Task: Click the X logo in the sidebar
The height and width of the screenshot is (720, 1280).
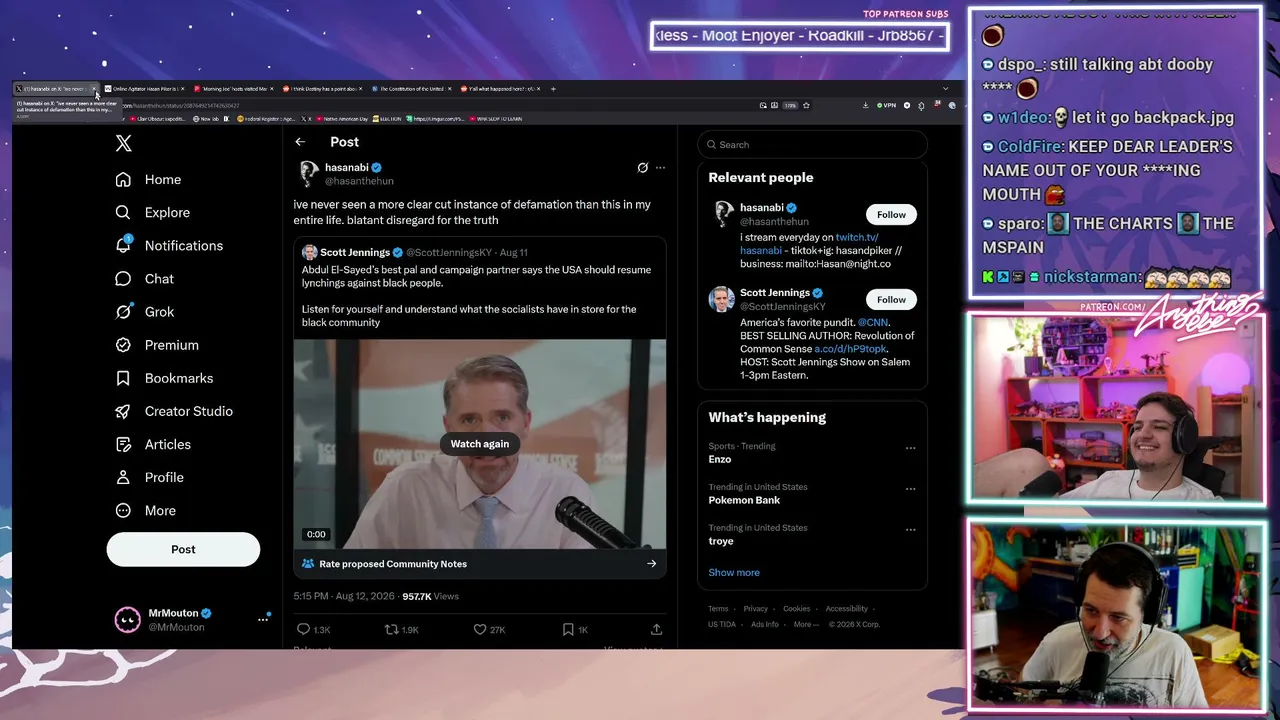Action: tap(123, 143)
